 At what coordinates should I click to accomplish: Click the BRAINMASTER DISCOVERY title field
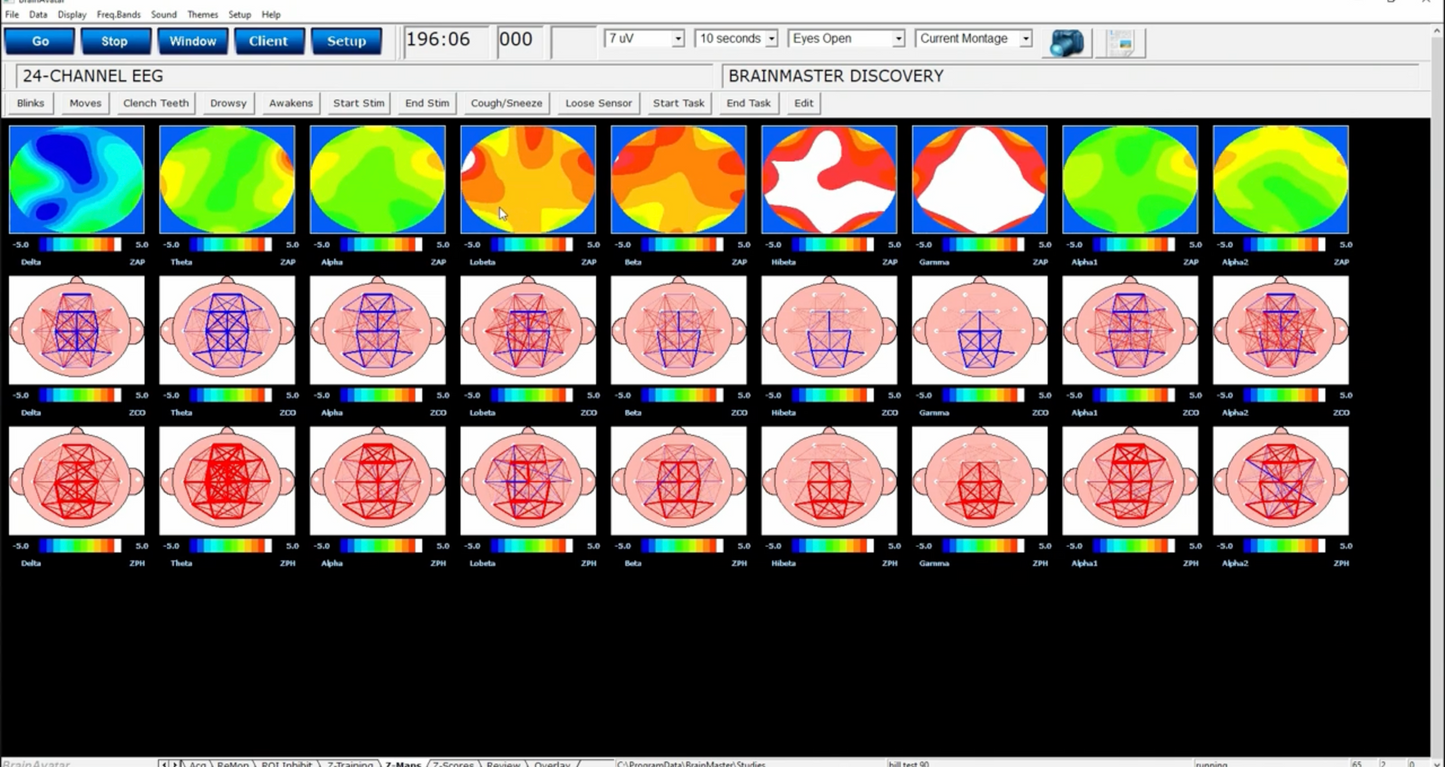pos(1070,76)
